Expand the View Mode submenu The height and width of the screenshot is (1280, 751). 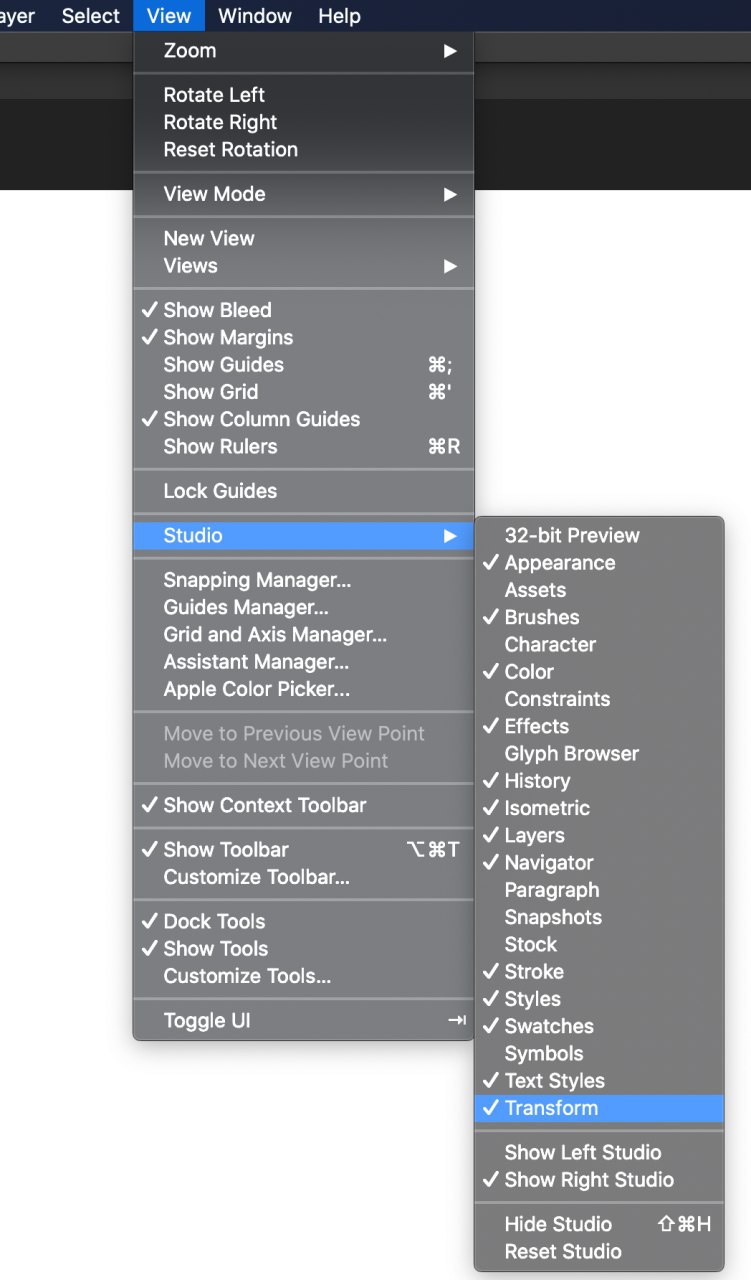click(215, 194)
